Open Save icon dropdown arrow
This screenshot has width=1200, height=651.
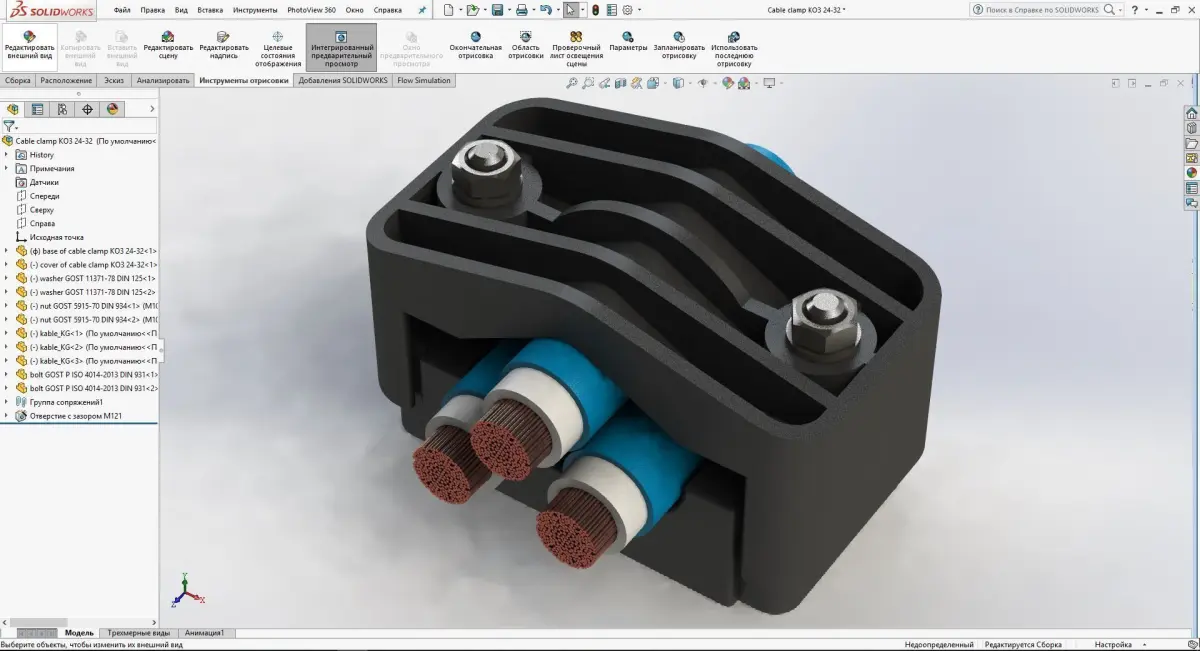point(508,10)
